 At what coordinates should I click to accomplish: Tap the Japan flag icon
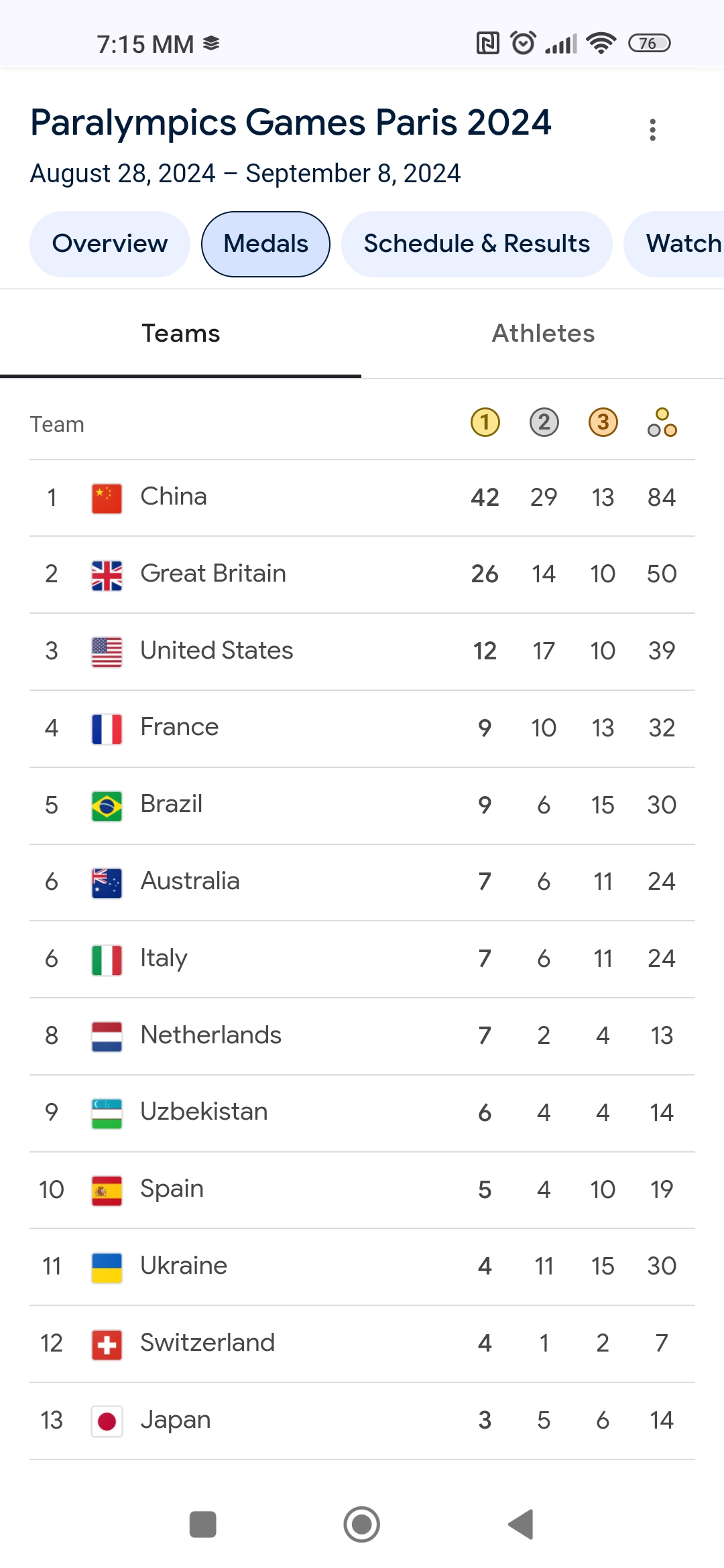tap(107, 1421)
